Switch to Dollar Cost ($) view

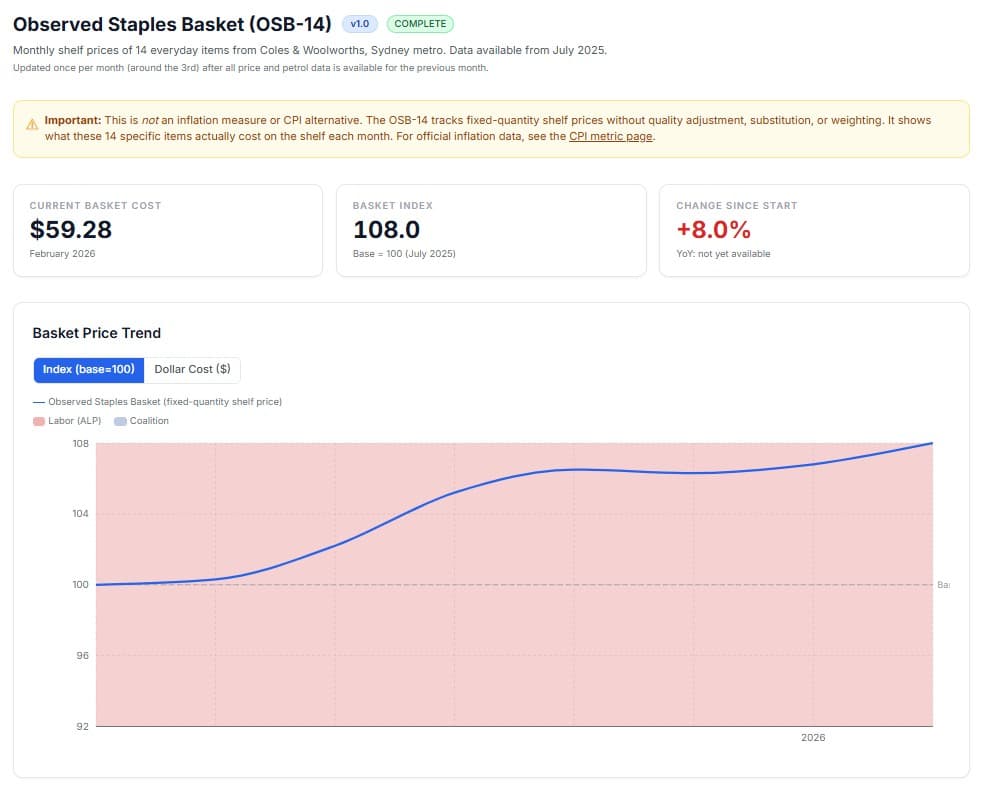click(192, 370)
